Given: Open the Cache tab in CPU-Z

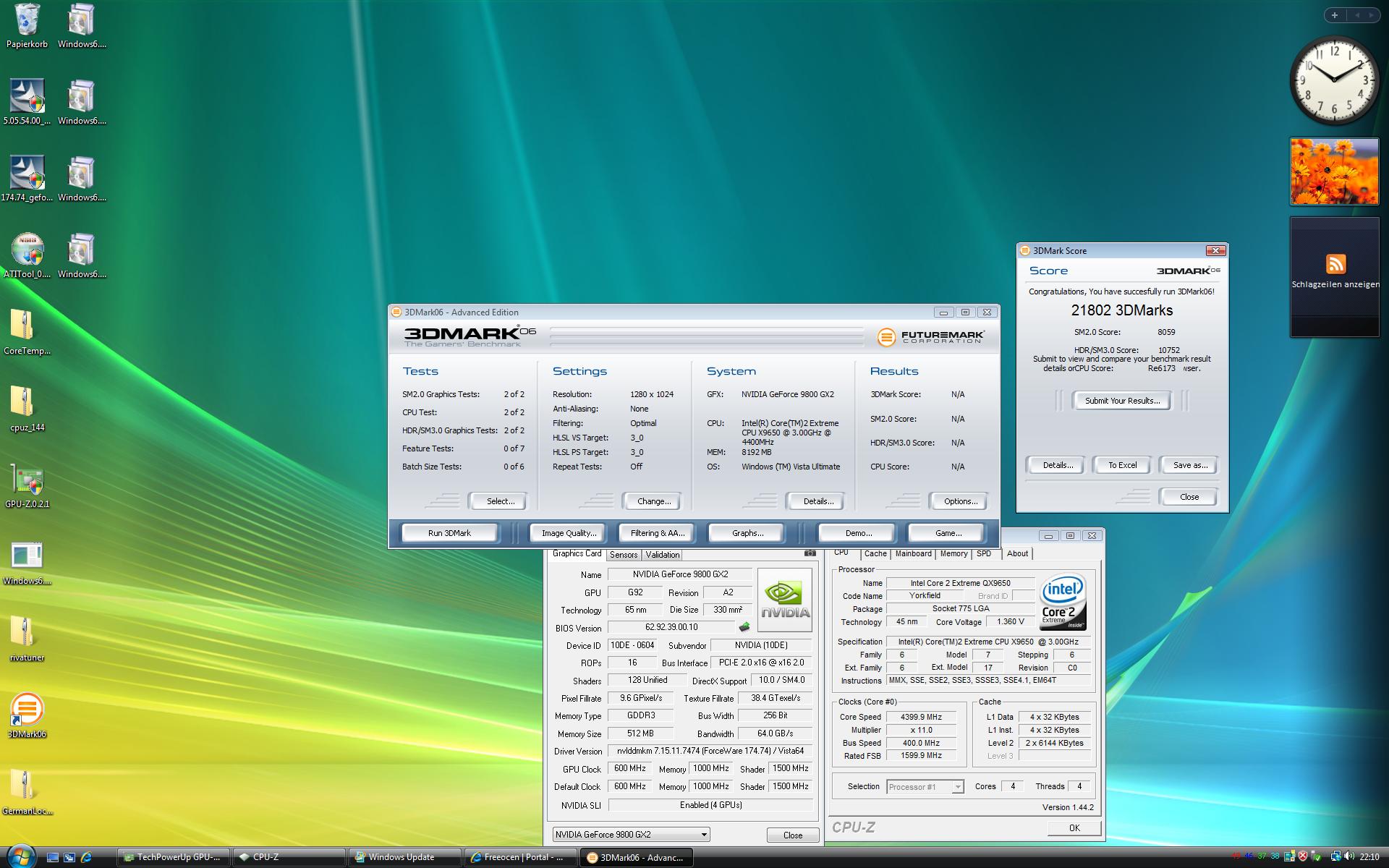Looking at the screenshot, I should 875,554.
